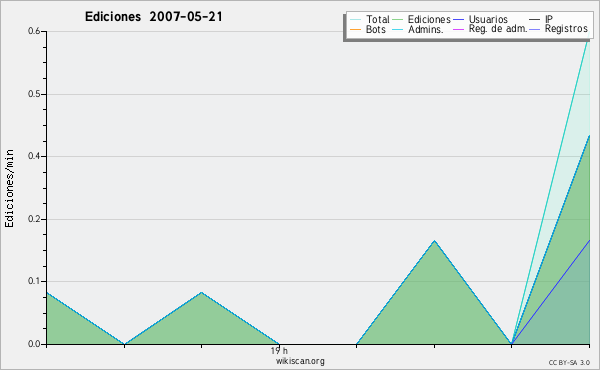Click the chart title Ediciones 2007-05-21

pos(153,17)
